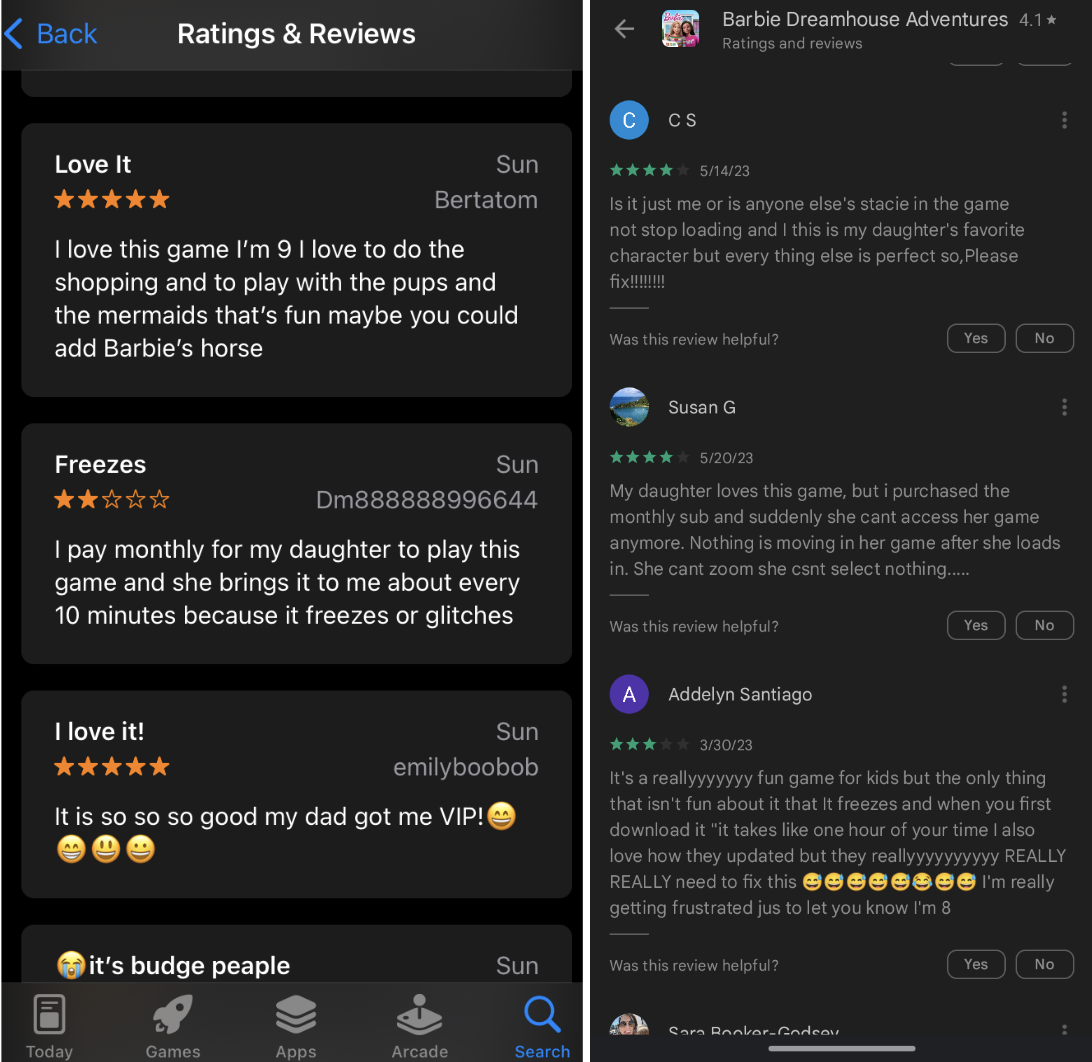The width and height of the screenshot is (1092, 1062).
Task: Mark C S review as helpful Yes
Action: tap(976, 338)
